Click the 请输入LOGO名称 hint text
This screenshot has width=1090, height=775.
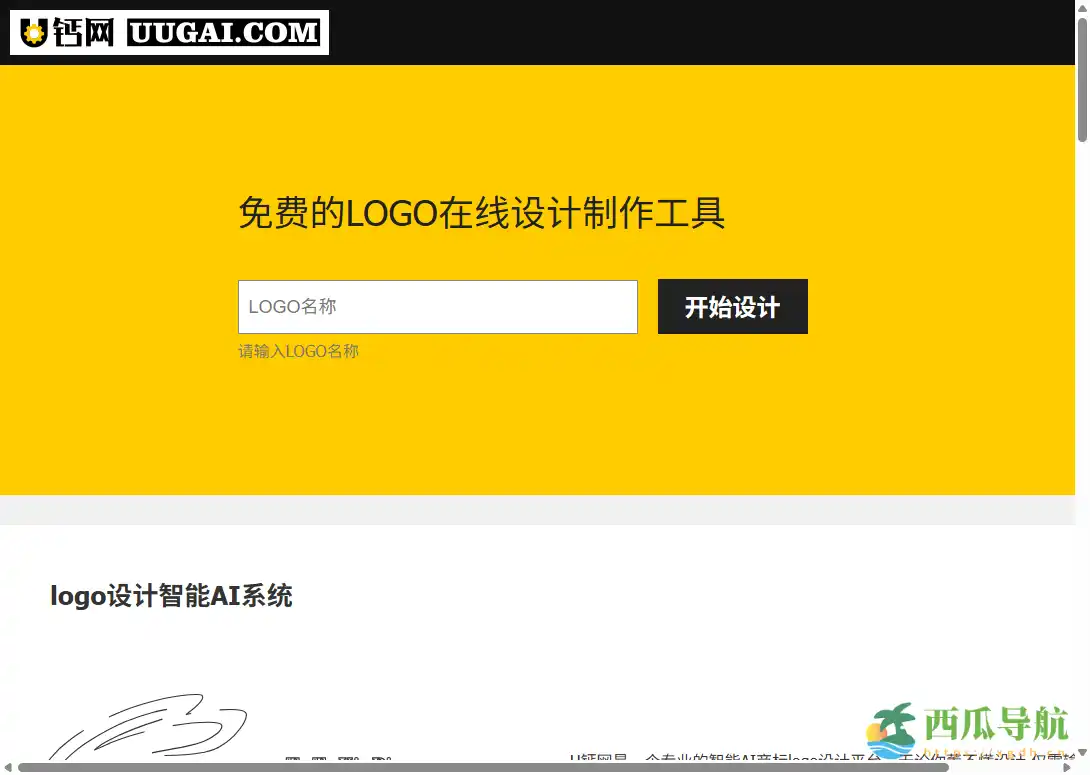tap(297, 351)
